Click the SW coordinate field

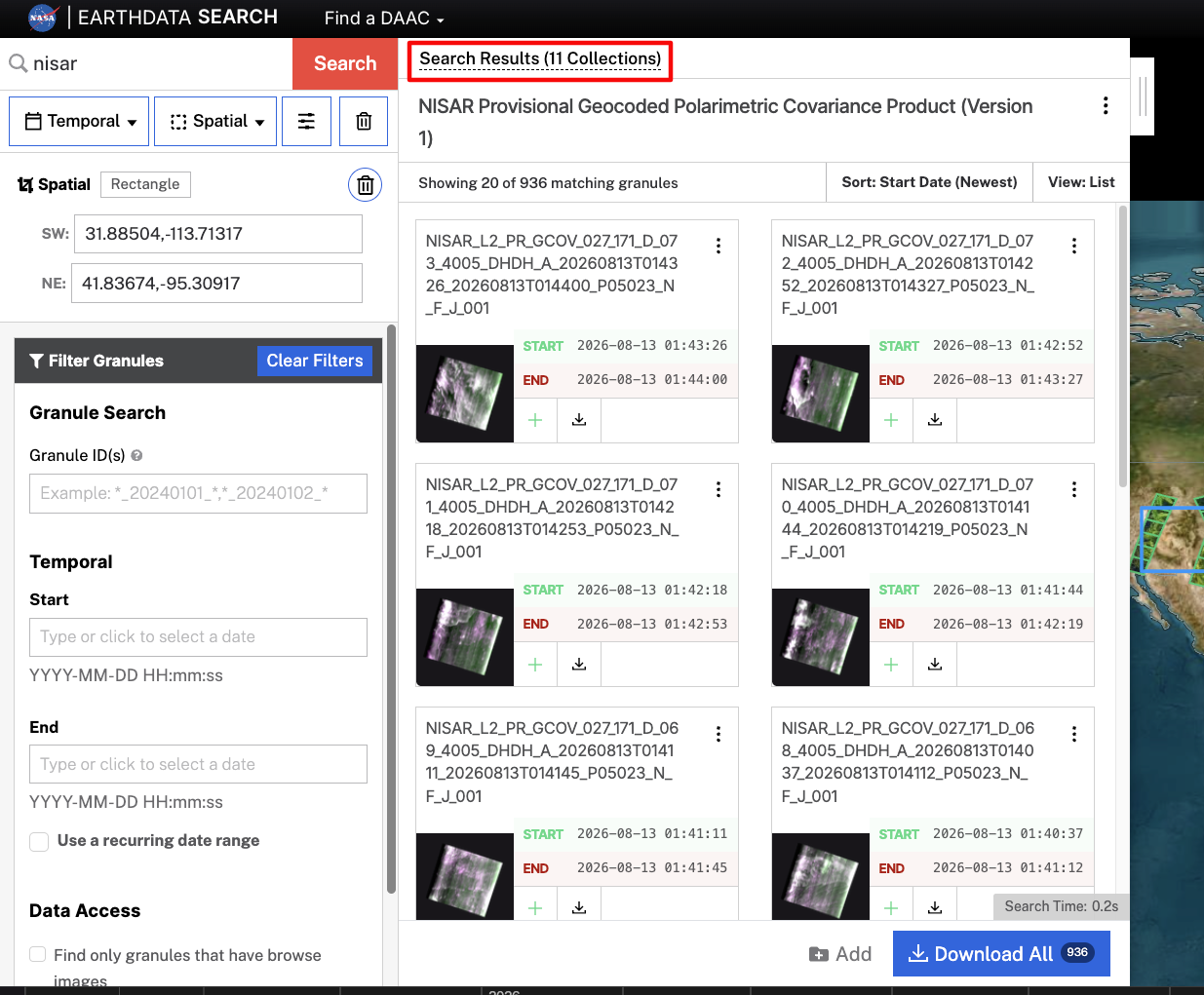tap(218, 234)
